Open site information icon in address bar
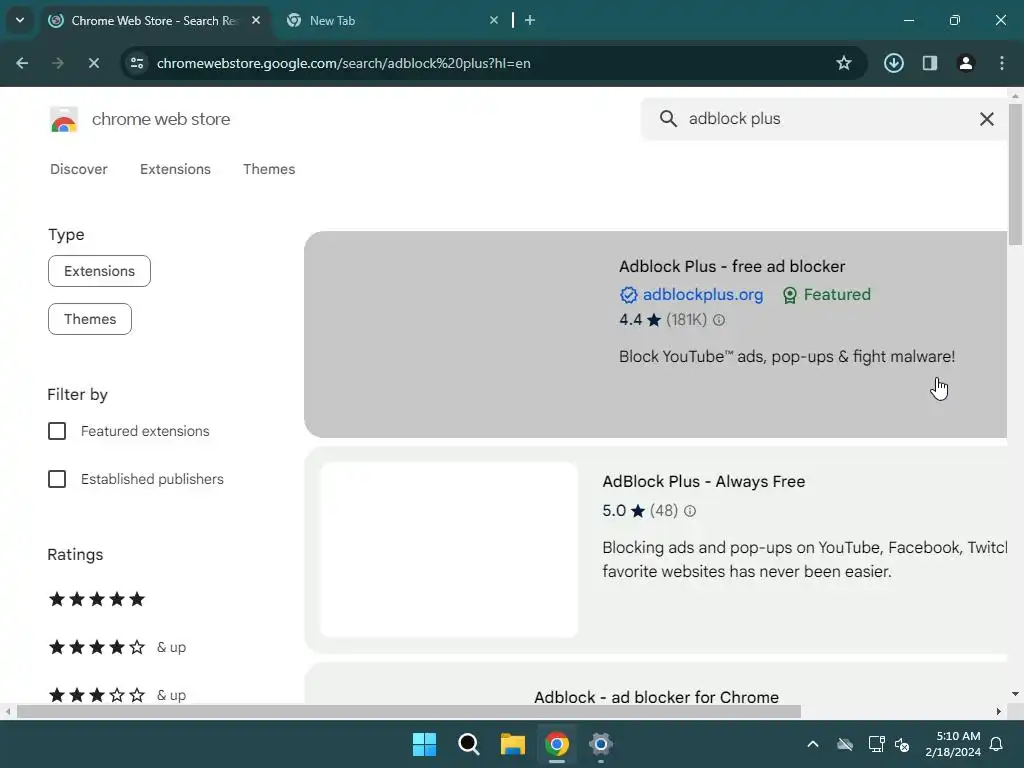This screenshot has width=1024, height=768. click(137, 63)
